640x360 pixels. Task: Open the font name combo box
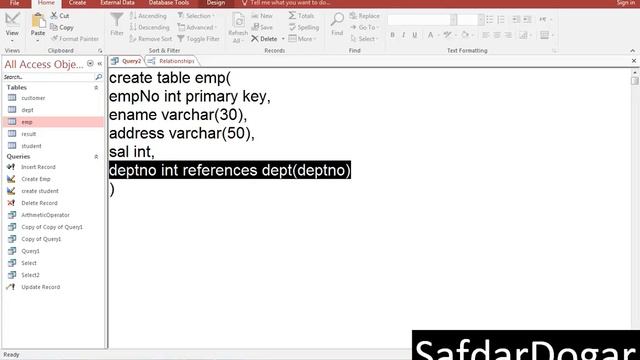pos(422,20)
